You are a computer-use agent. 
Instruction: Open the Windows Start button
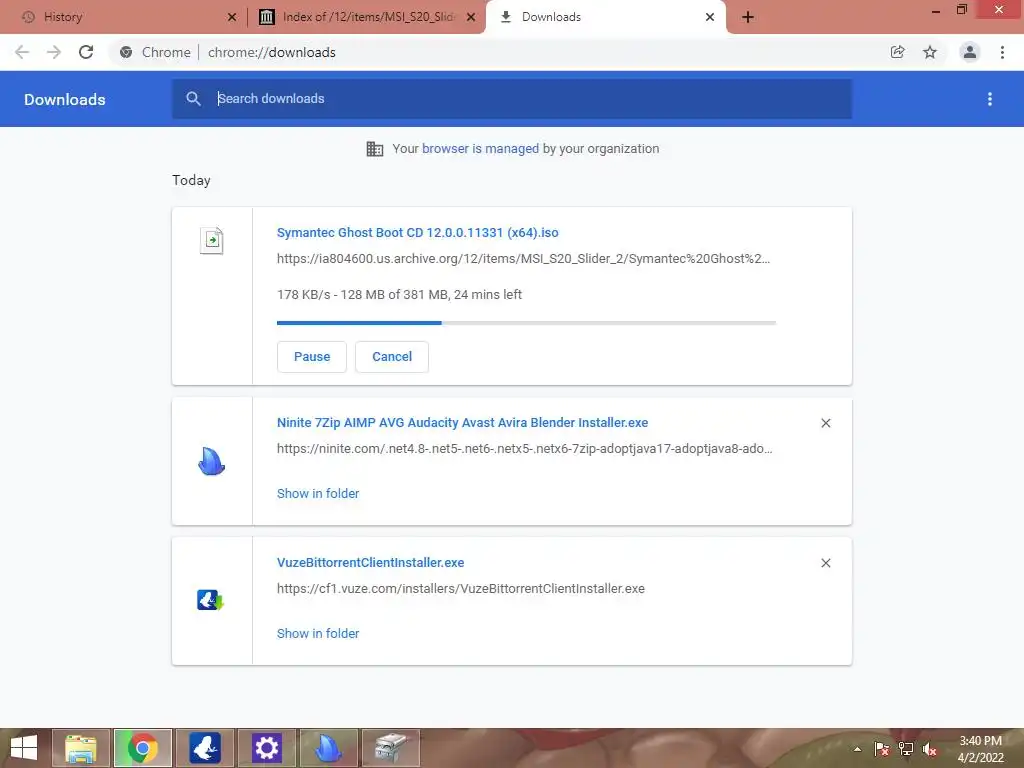[x=24, y=748]
